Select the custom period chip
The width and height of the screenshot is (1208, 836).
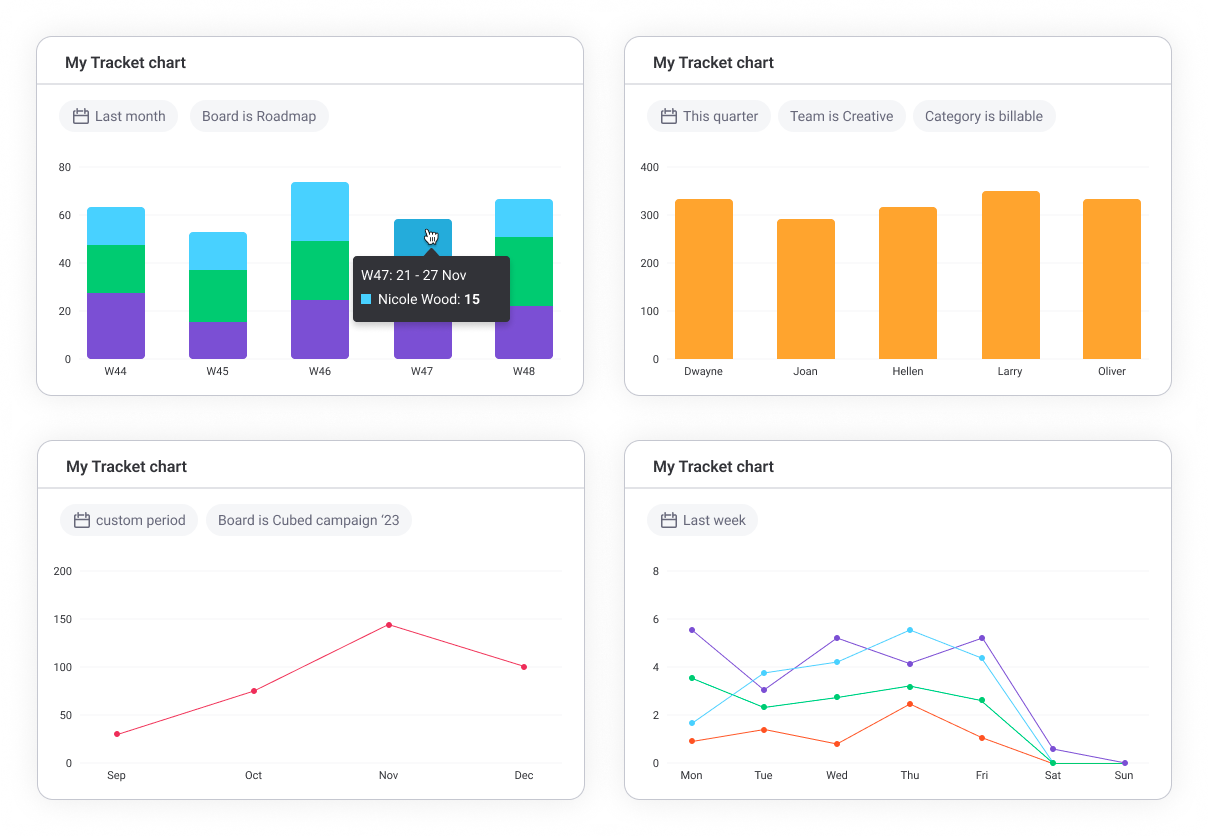coord(129,520)
